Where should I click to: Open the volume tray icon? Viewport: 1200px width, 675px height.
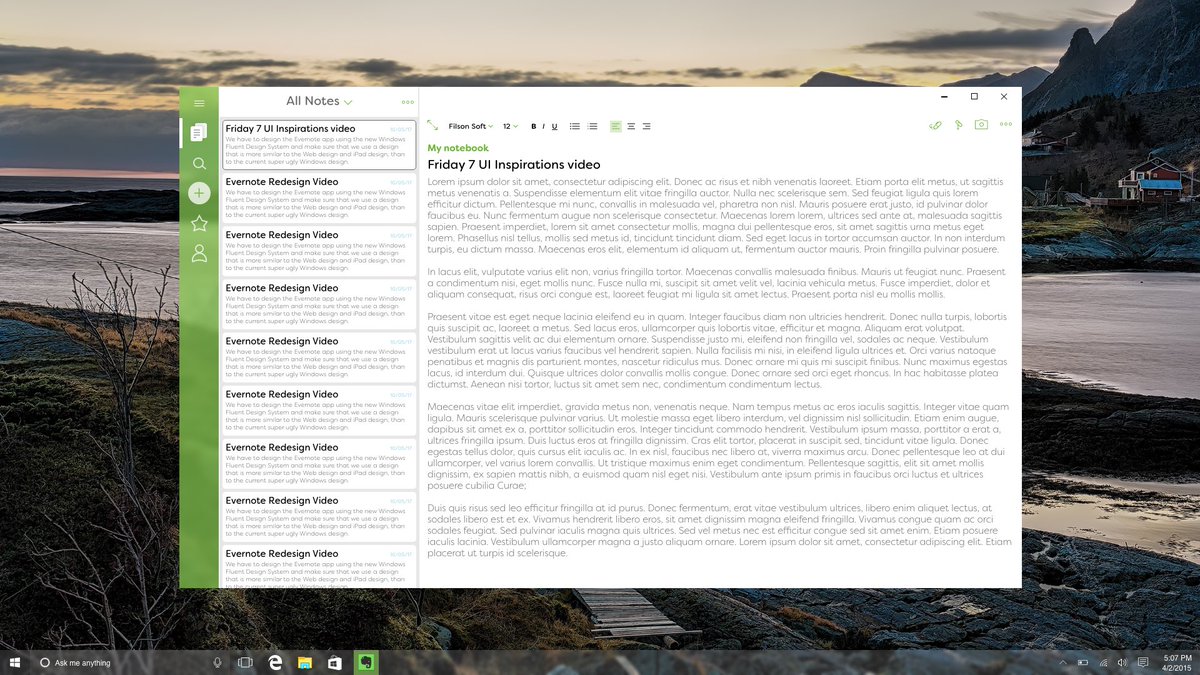tap(1122, 662)
